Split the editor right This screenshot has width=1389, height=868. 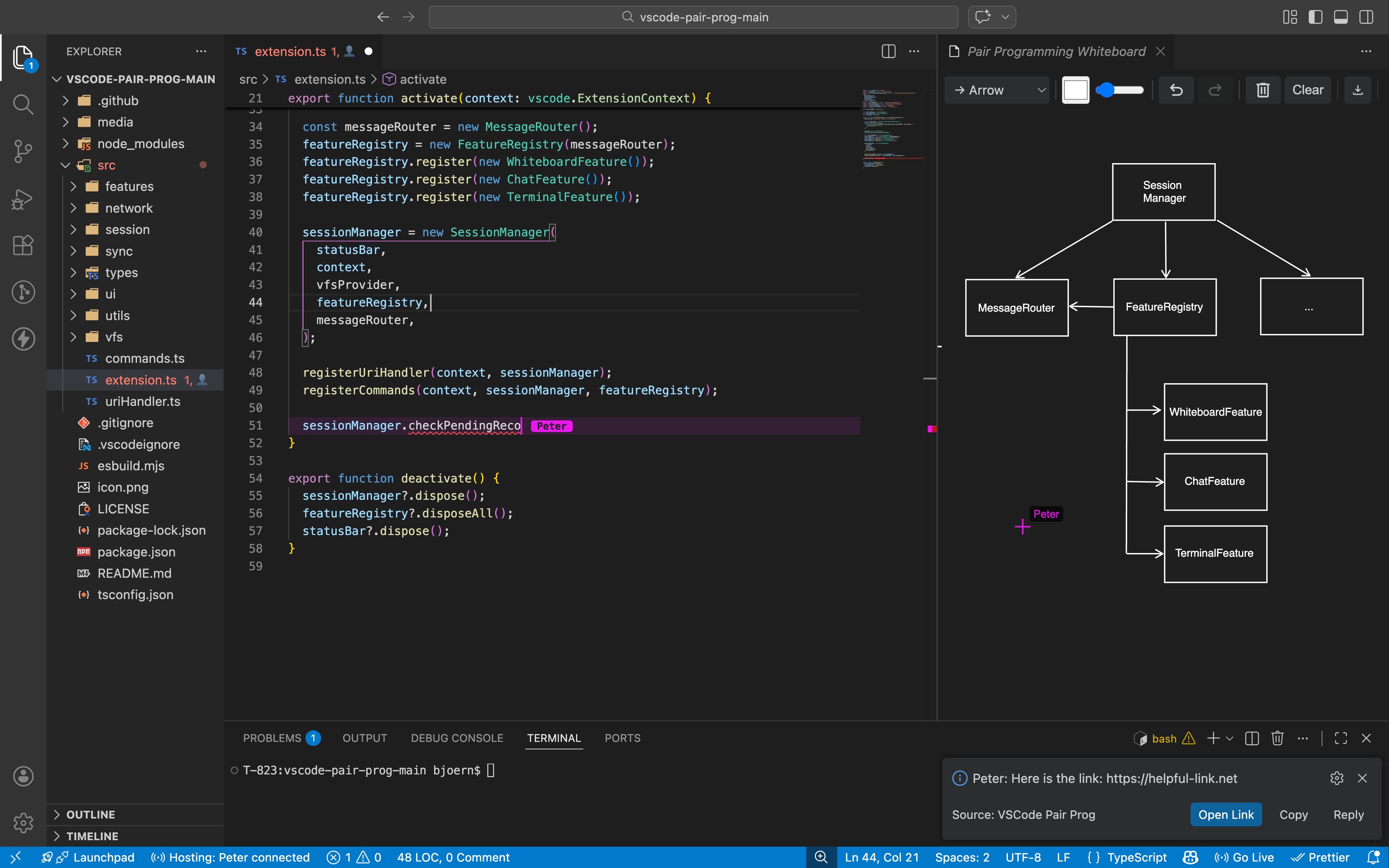[x=888, y=52]
